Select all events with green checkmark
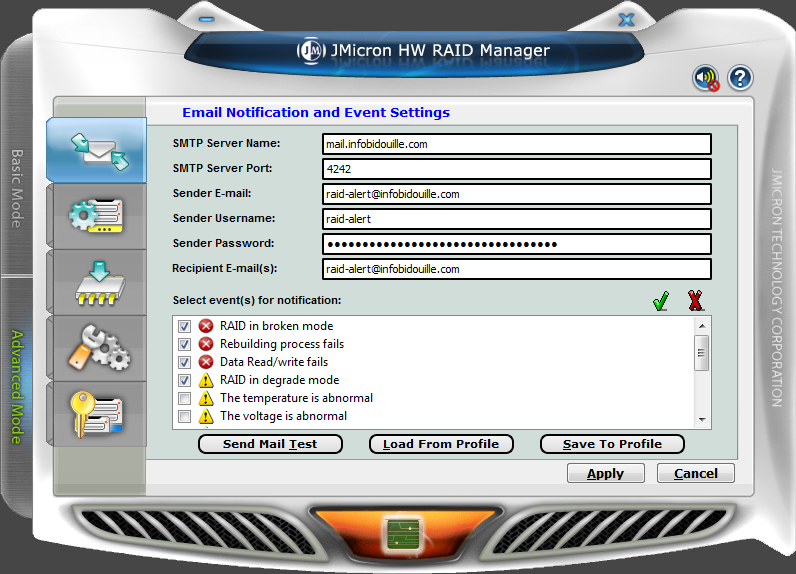Screen dimensions: 796x574 (661, 300)
